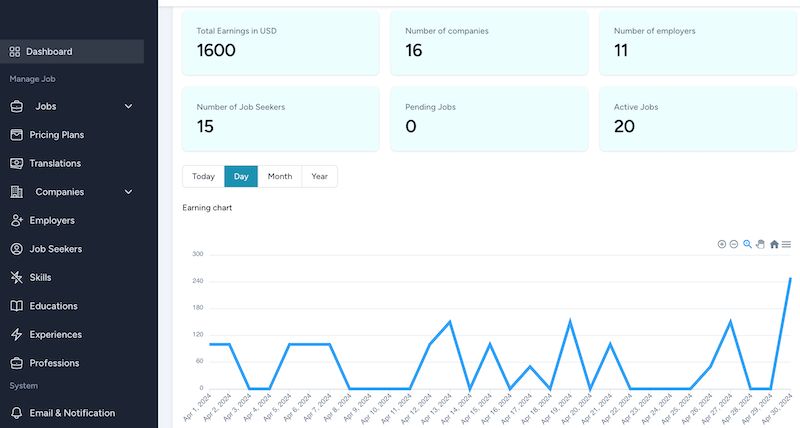Click the Total Earnings in USD card

[281, 43]
